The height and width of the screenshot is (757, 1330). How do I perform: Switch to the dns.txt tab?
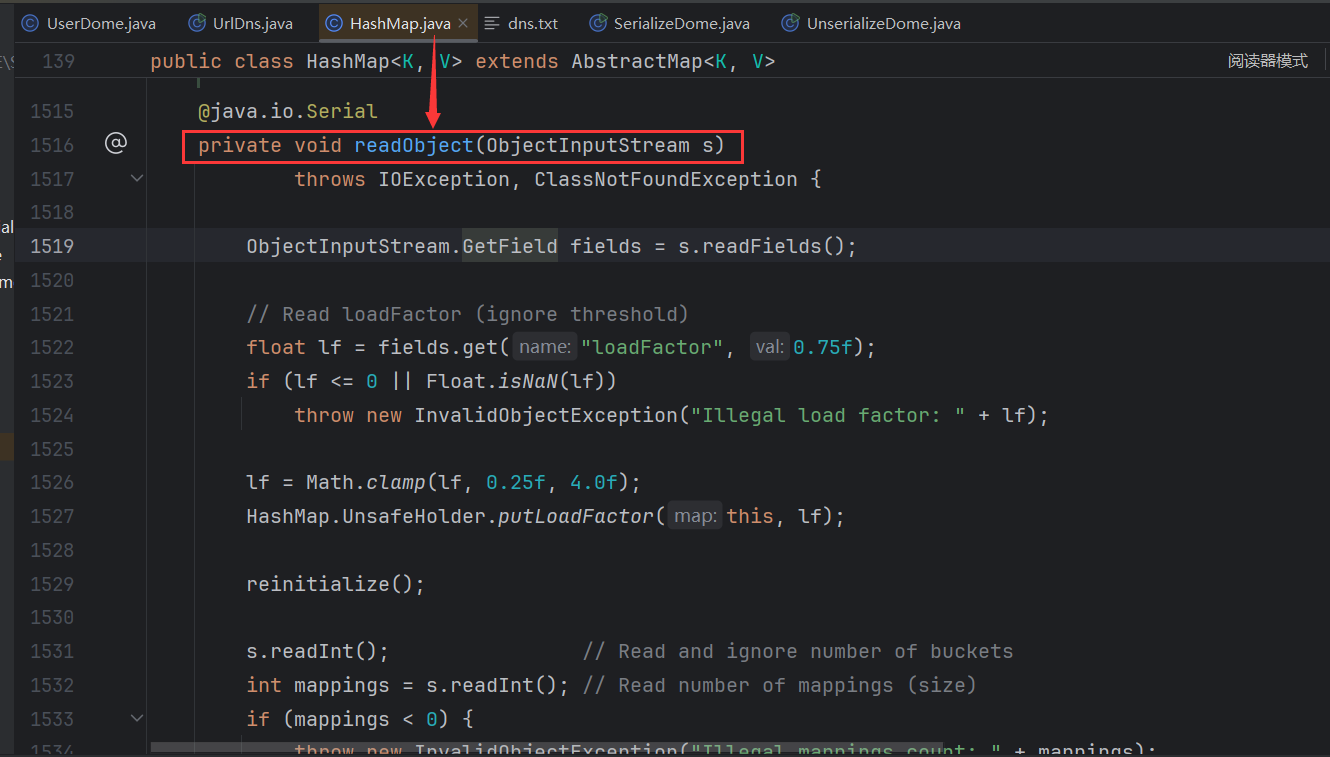[532, 23]
